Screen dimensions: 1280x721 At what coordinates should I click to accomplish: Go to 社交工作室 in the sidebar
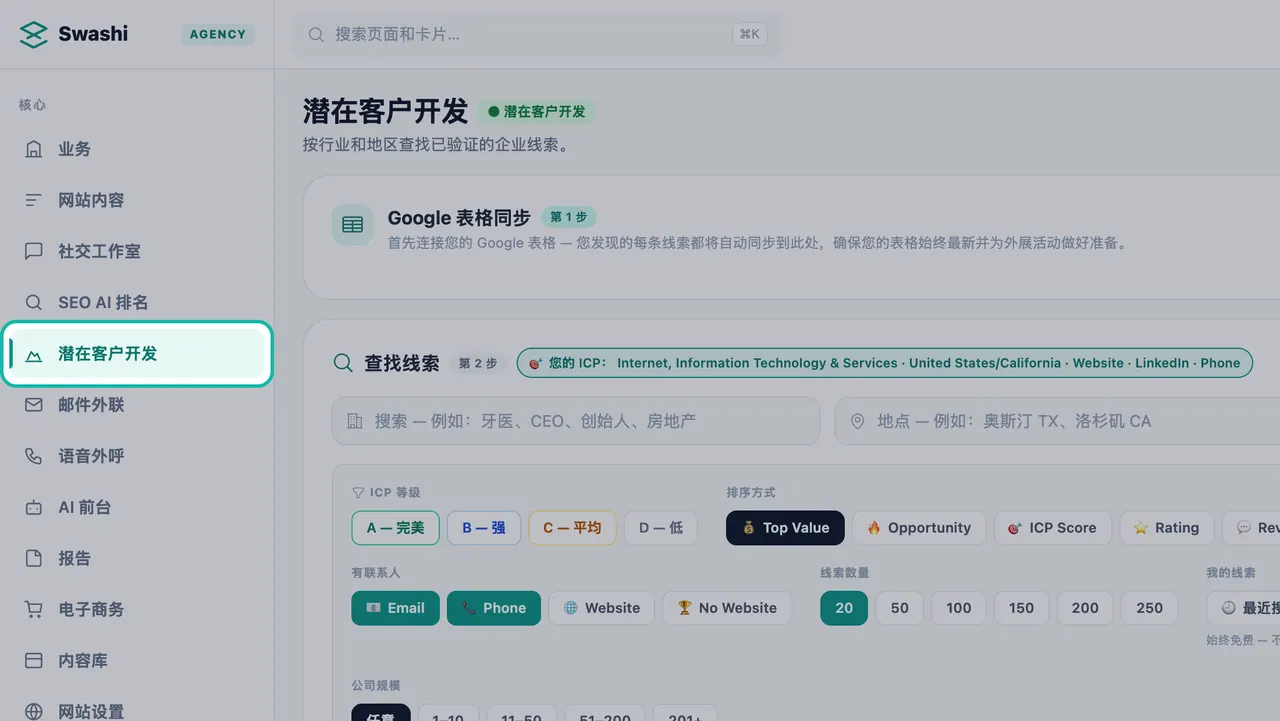point(137,251)
